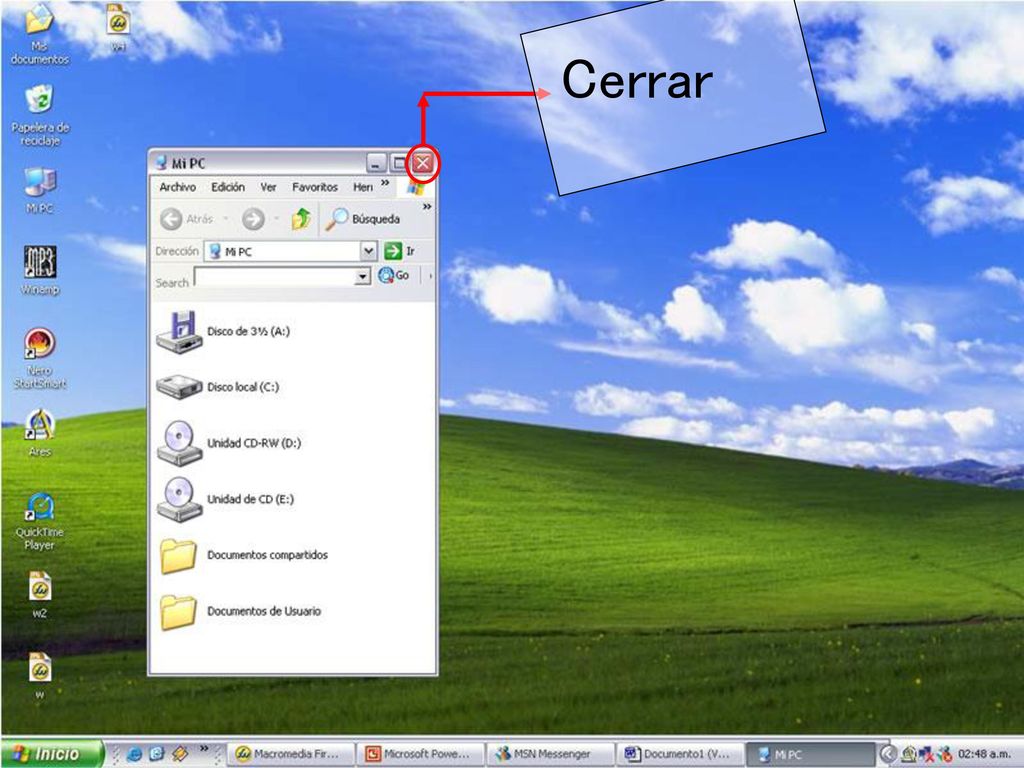Image resolution: width=1024 pixels, height=768 pixels.
Task: Switch to MSN Messenger taskbar button
Action: pos(551,754)
